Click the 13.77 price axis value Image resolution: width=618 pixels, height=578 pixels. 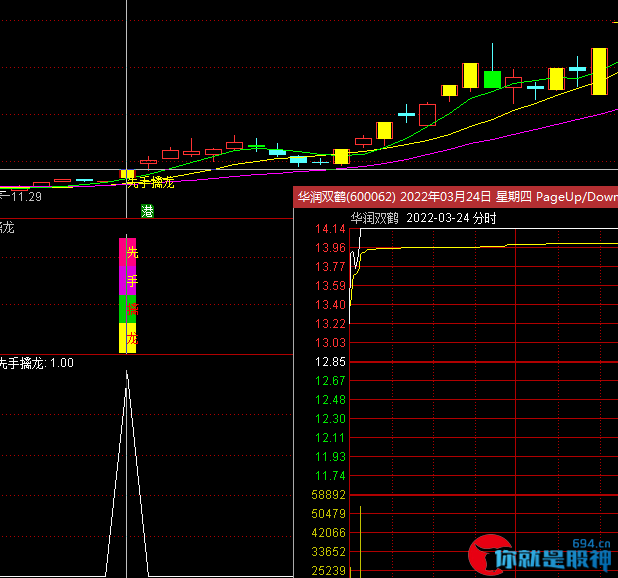pos(330,267)
